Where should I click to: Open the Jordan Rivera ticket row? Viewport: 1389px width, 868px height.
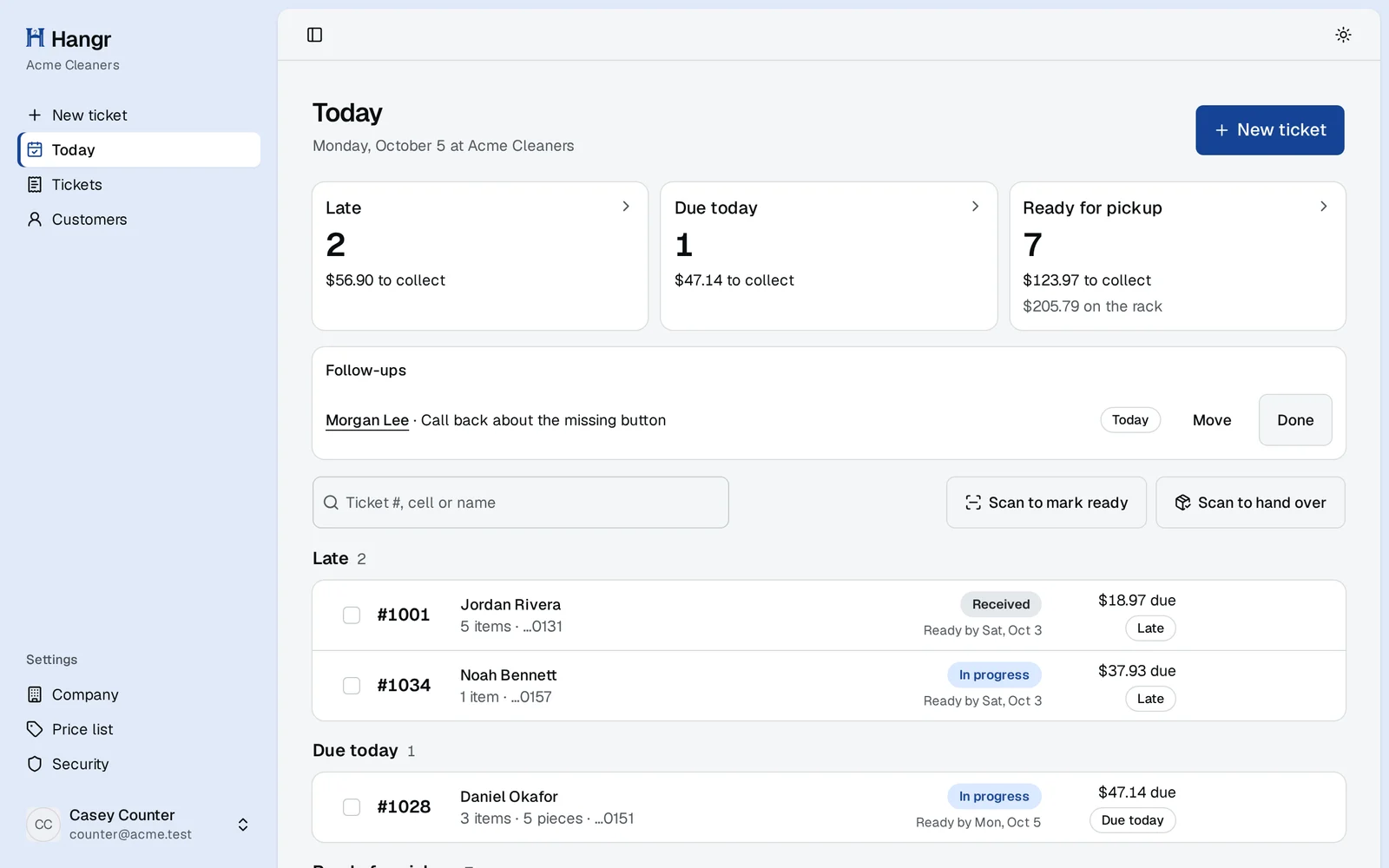pos(829,615)
